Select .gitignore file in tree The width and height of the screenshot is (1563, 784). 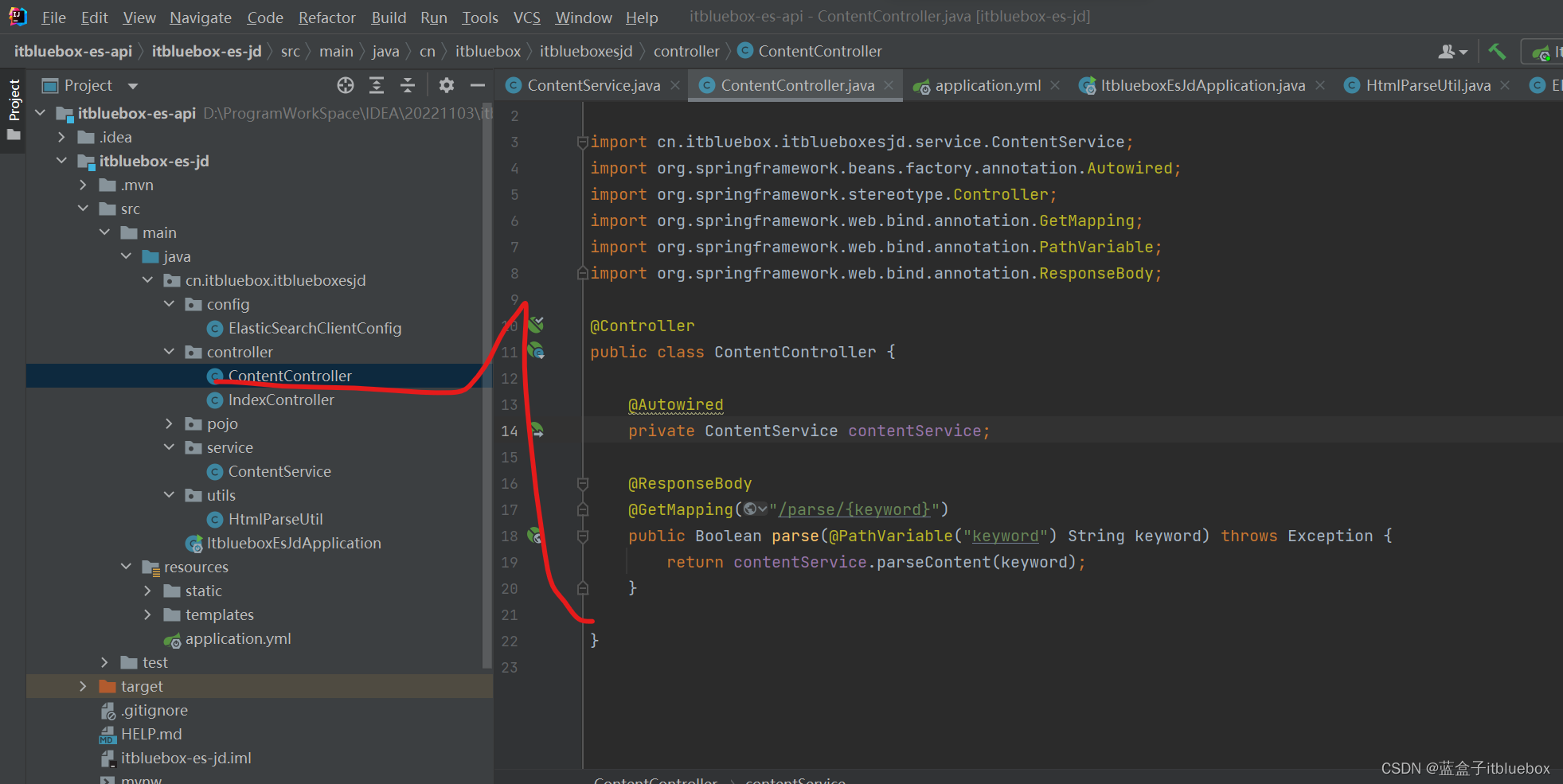(x=154, y=710)
